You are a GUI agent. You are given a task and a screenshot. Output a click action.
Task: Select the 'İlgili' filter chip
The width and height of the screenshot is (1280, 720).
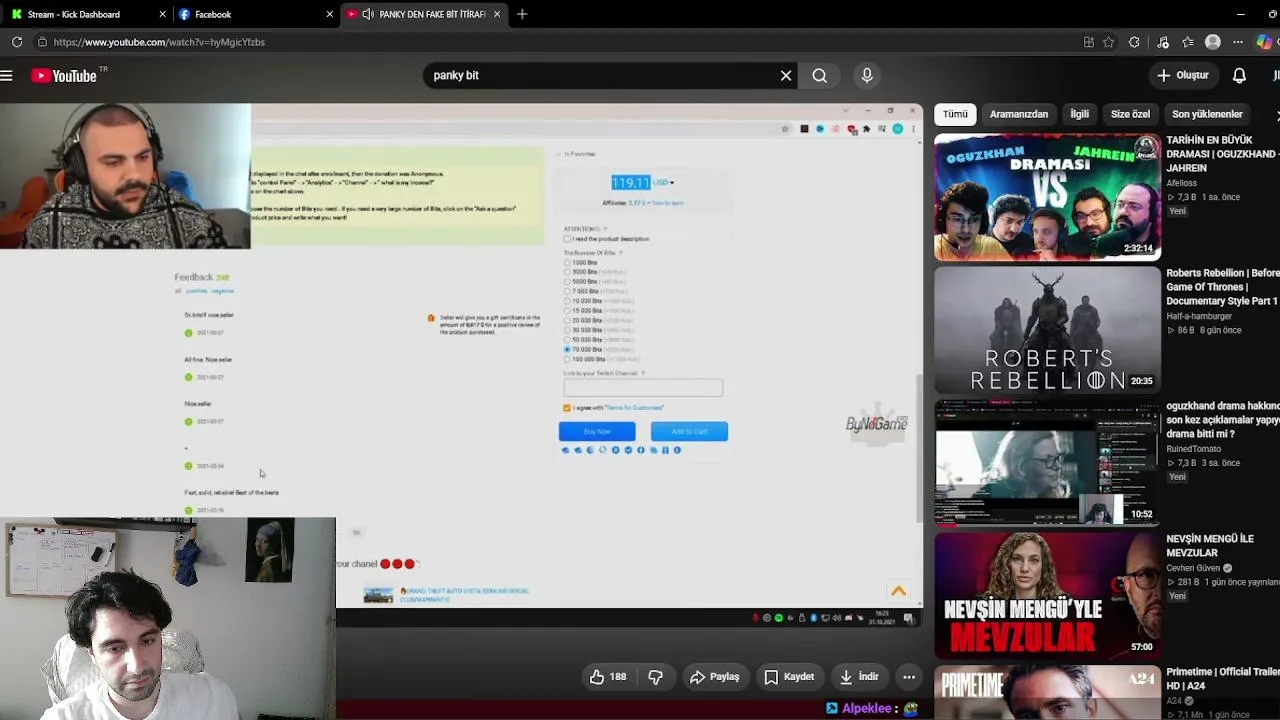click(1079, 114)
